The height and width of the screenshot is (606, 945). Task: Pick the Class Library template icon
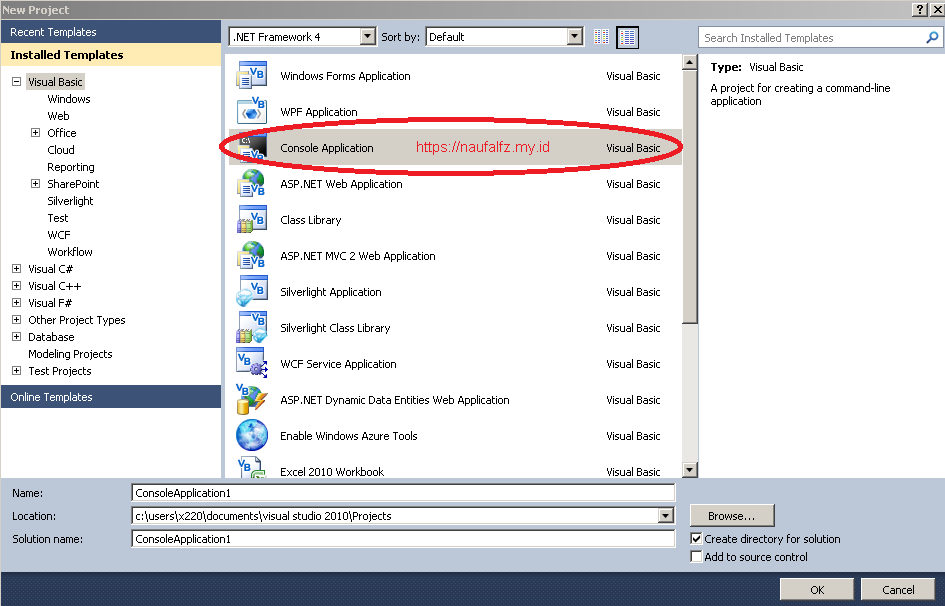pos(252,220)
